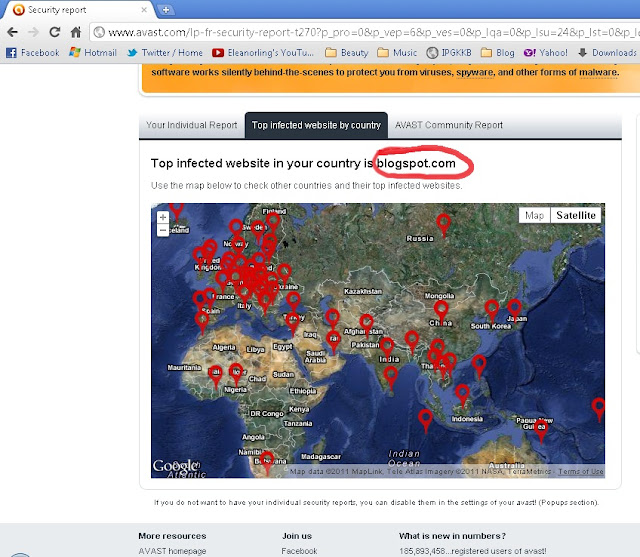Click the browser forward arrow
The width and height of the screenshot is (640, 557).
33,32
